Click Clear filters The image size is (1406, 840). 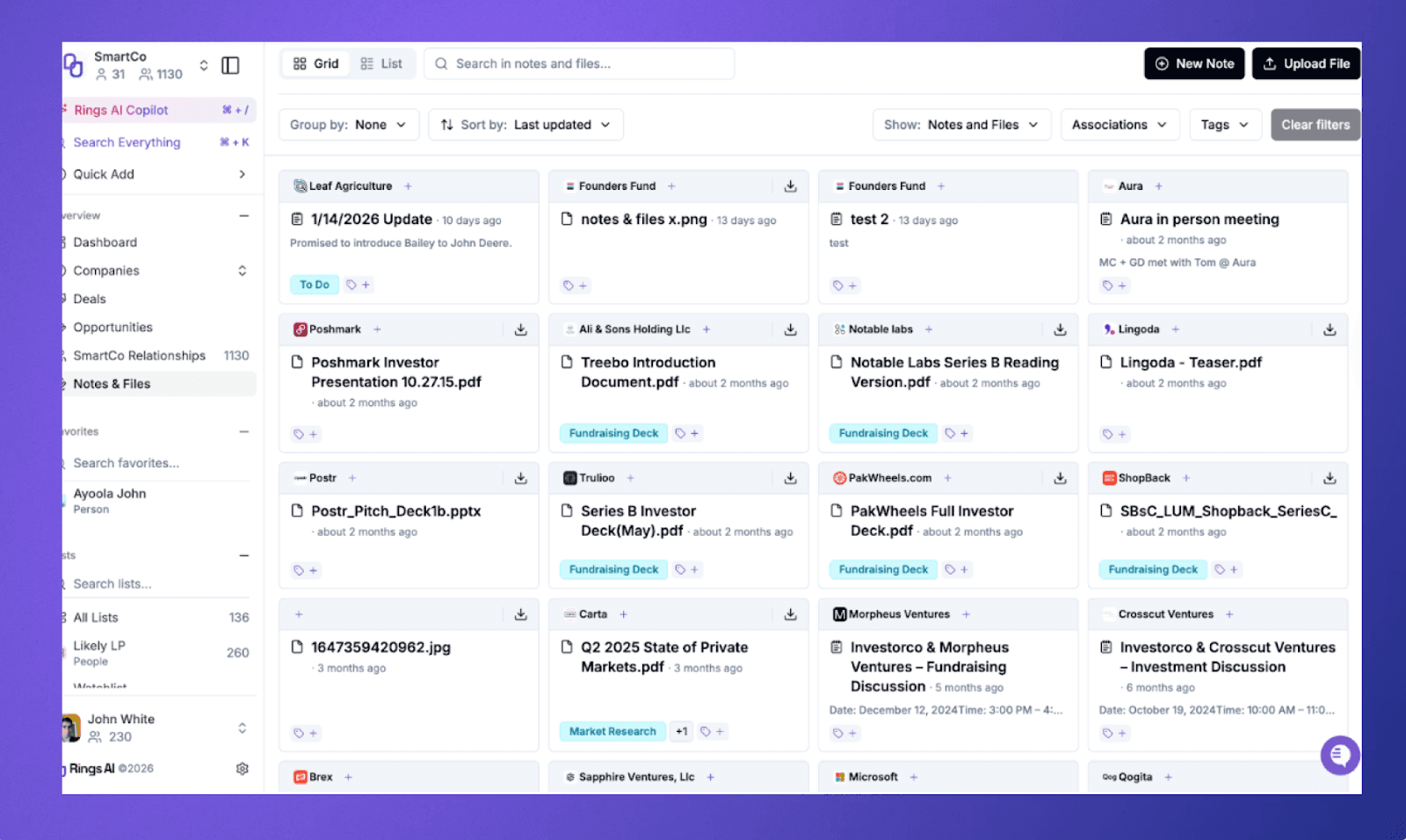1315,125
